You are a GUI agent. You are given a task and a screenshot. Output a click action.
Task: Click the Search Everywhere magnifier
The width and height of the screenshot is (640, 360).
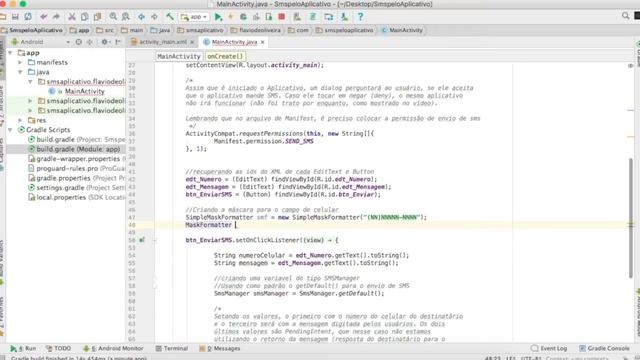point(625,16)
